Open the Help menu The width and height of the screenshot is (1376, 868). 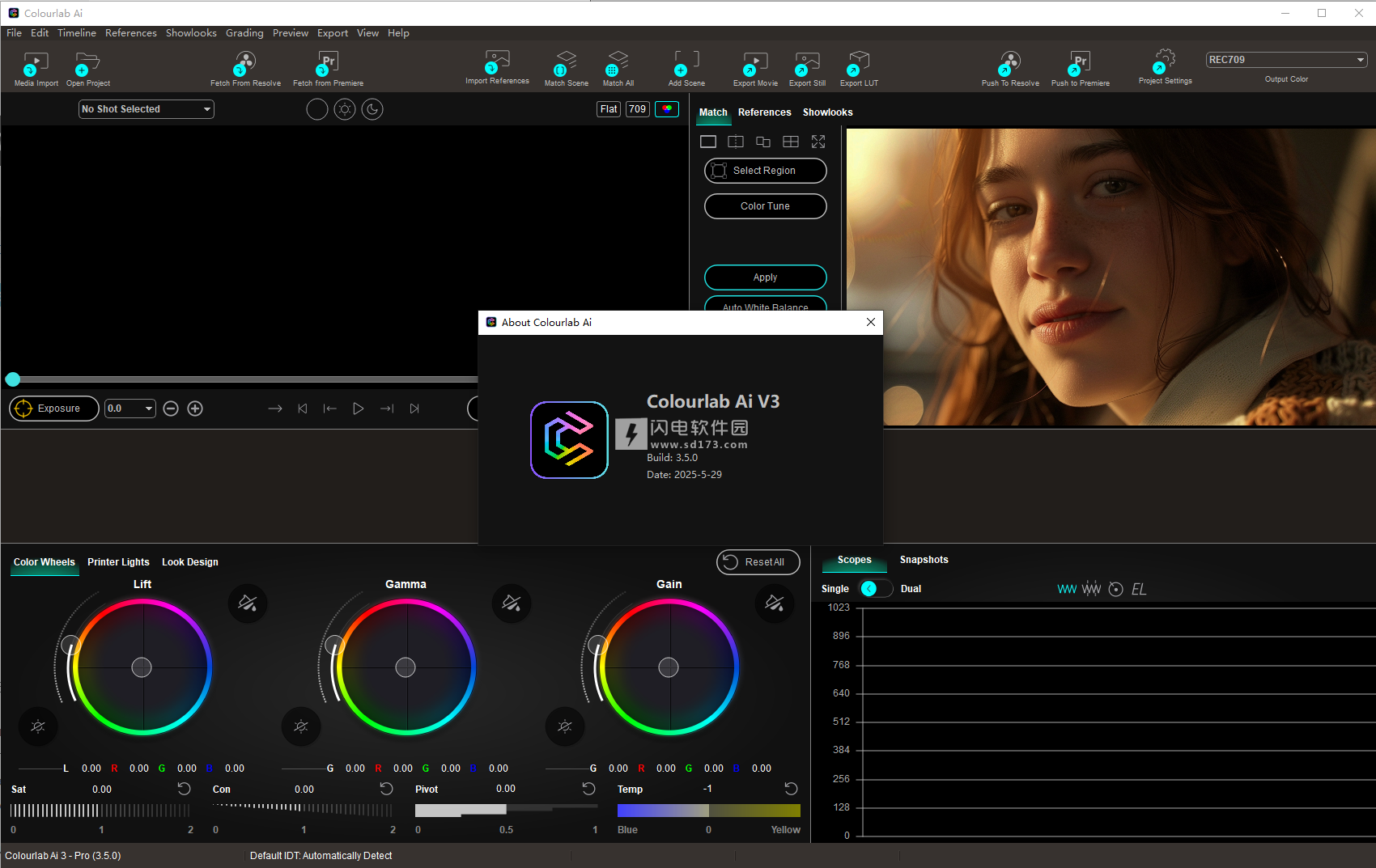(398, 33)
